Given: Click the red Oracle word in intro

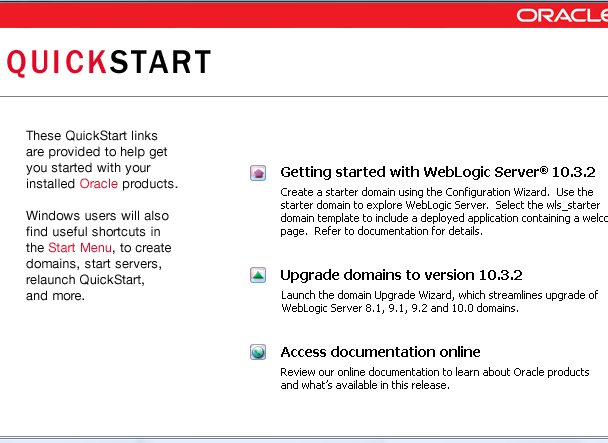Looking at the screenshot, I should (98, 183).
